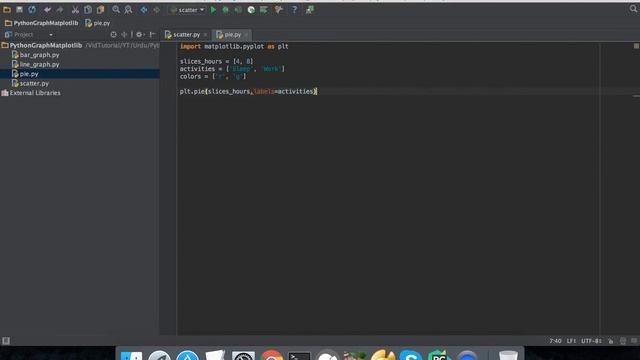Open Search Everywhere magnifier at top right

633,9
